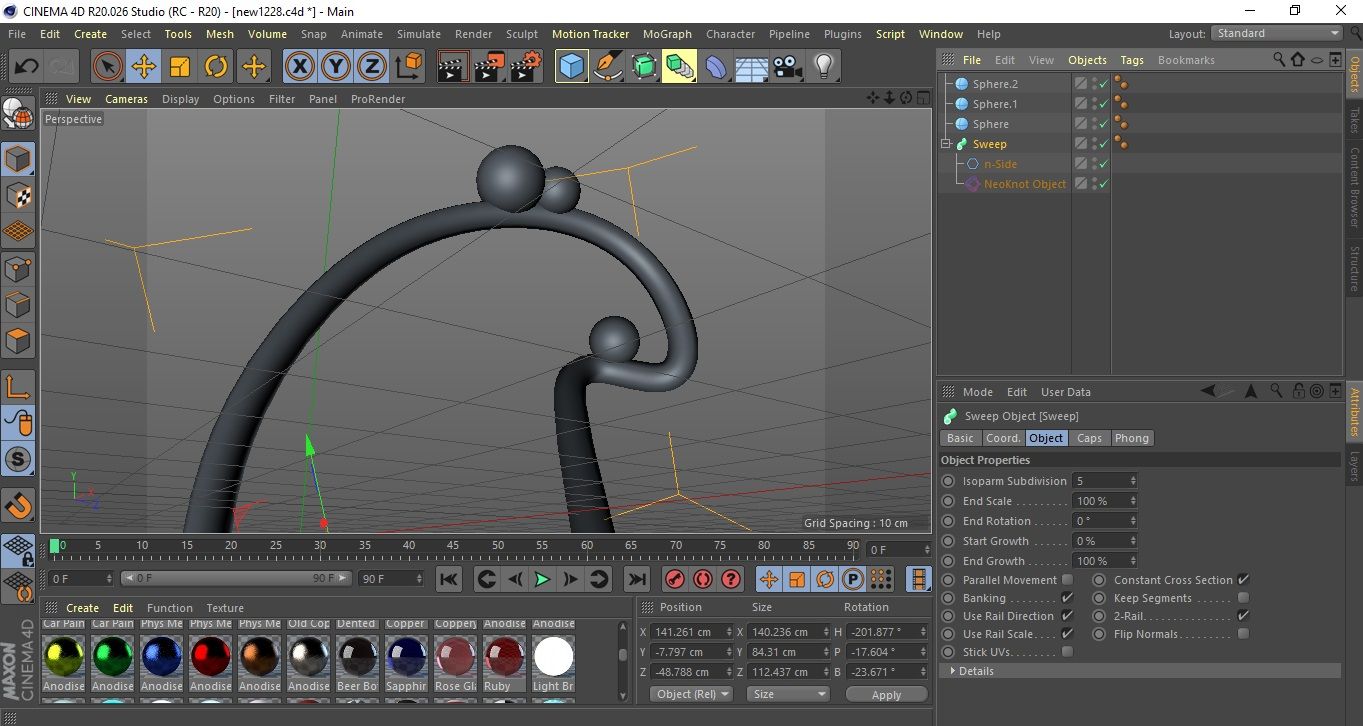Viewport: 1363px width, 726px height.
Task: Open the Spline Pen tool
Action: tap(607, 67)
